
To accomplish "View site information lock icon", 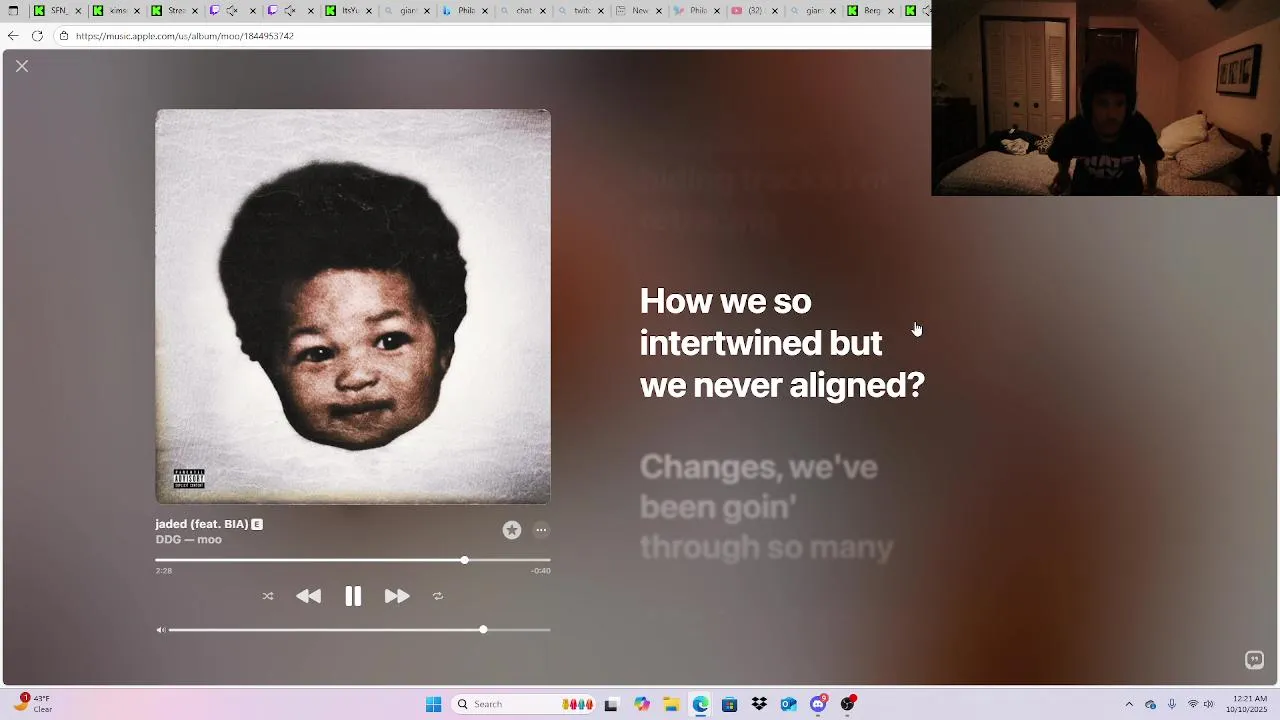I will point(64,36).
